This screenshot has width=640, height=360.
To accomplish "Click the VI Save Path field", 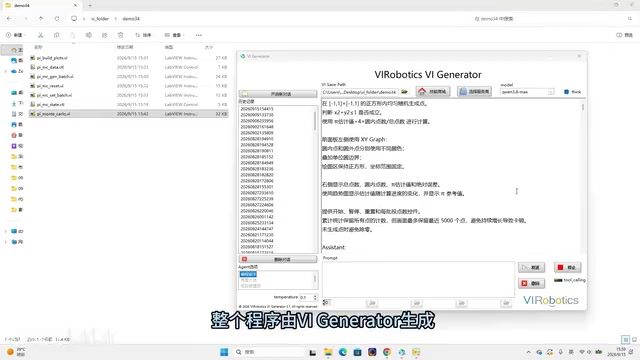I will [359, 92].
